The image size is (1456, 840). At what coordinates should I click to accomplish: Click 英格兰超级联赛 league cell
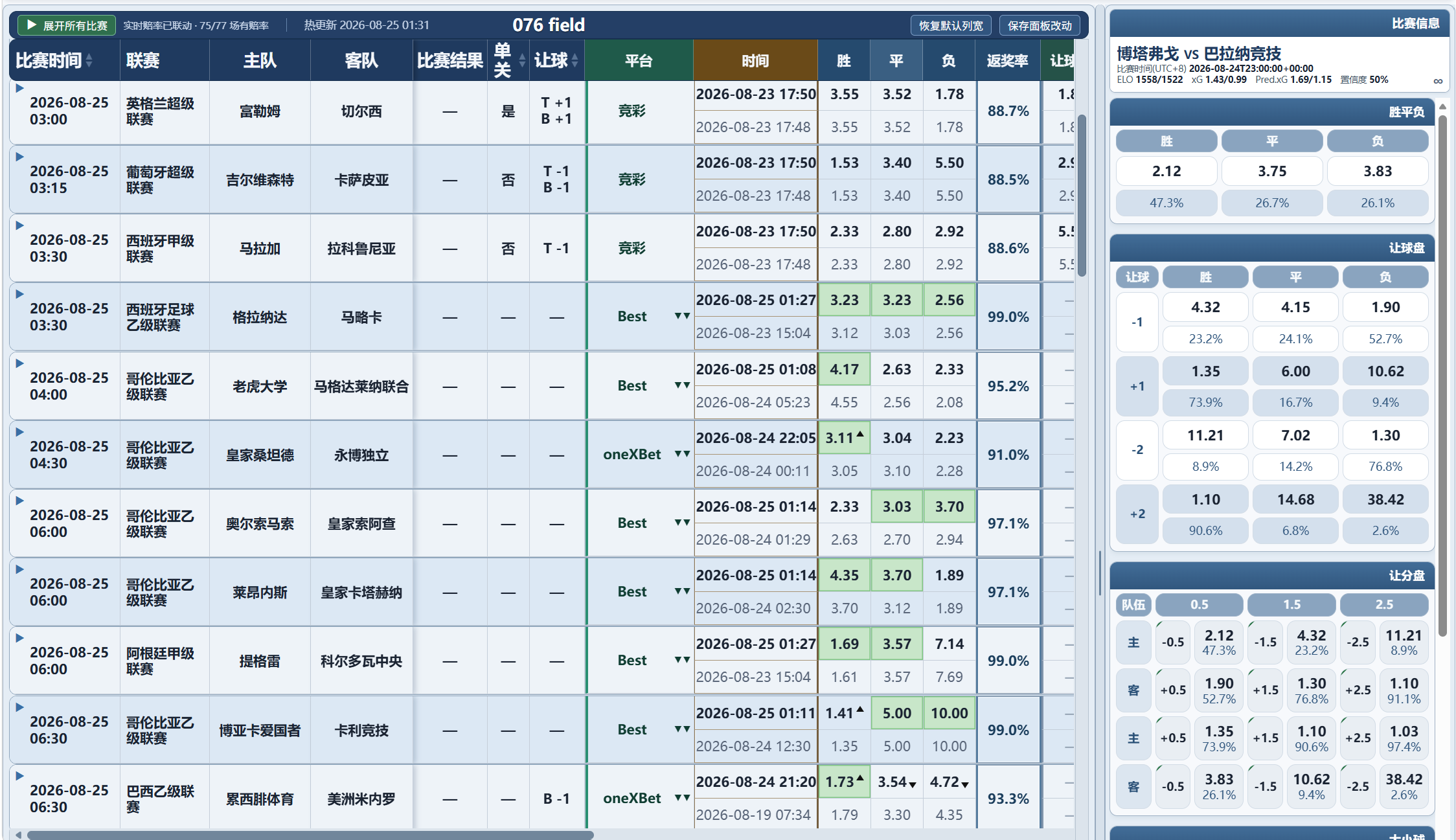point(165,111)
